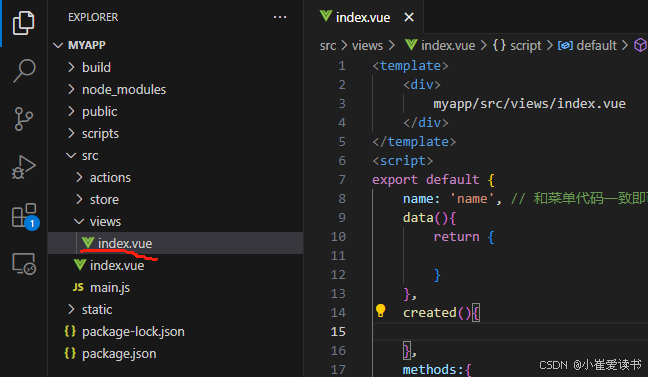The image size is (648, 377).
Task: Switch to the index.vue editor tab
Action: [x=363, y=17]
